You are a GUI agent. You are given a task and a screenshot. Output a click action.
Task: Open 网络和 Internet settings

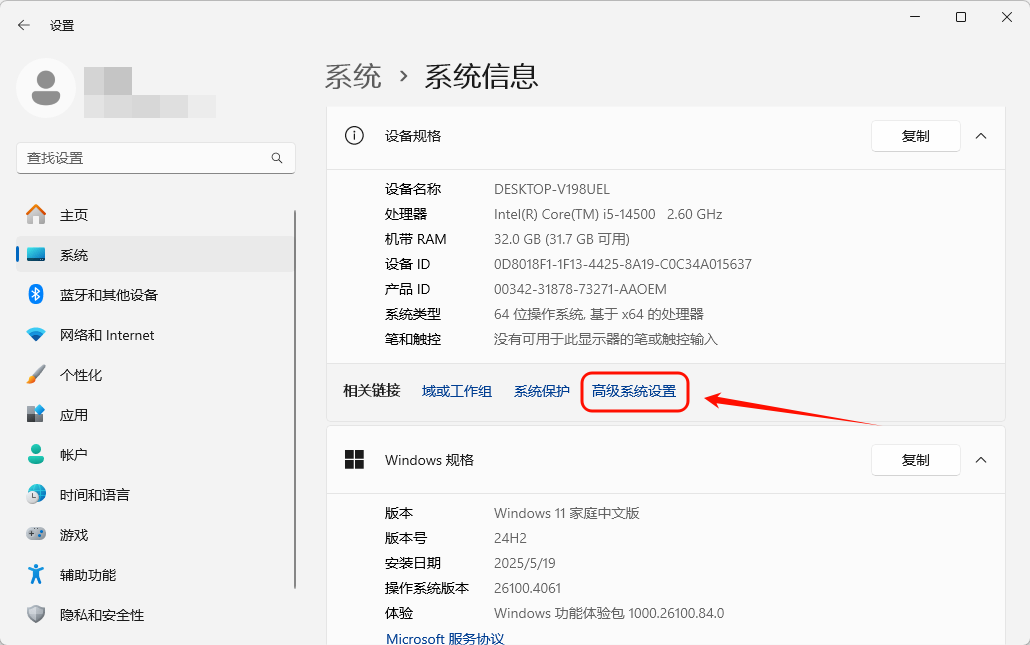tap(155, 335)
